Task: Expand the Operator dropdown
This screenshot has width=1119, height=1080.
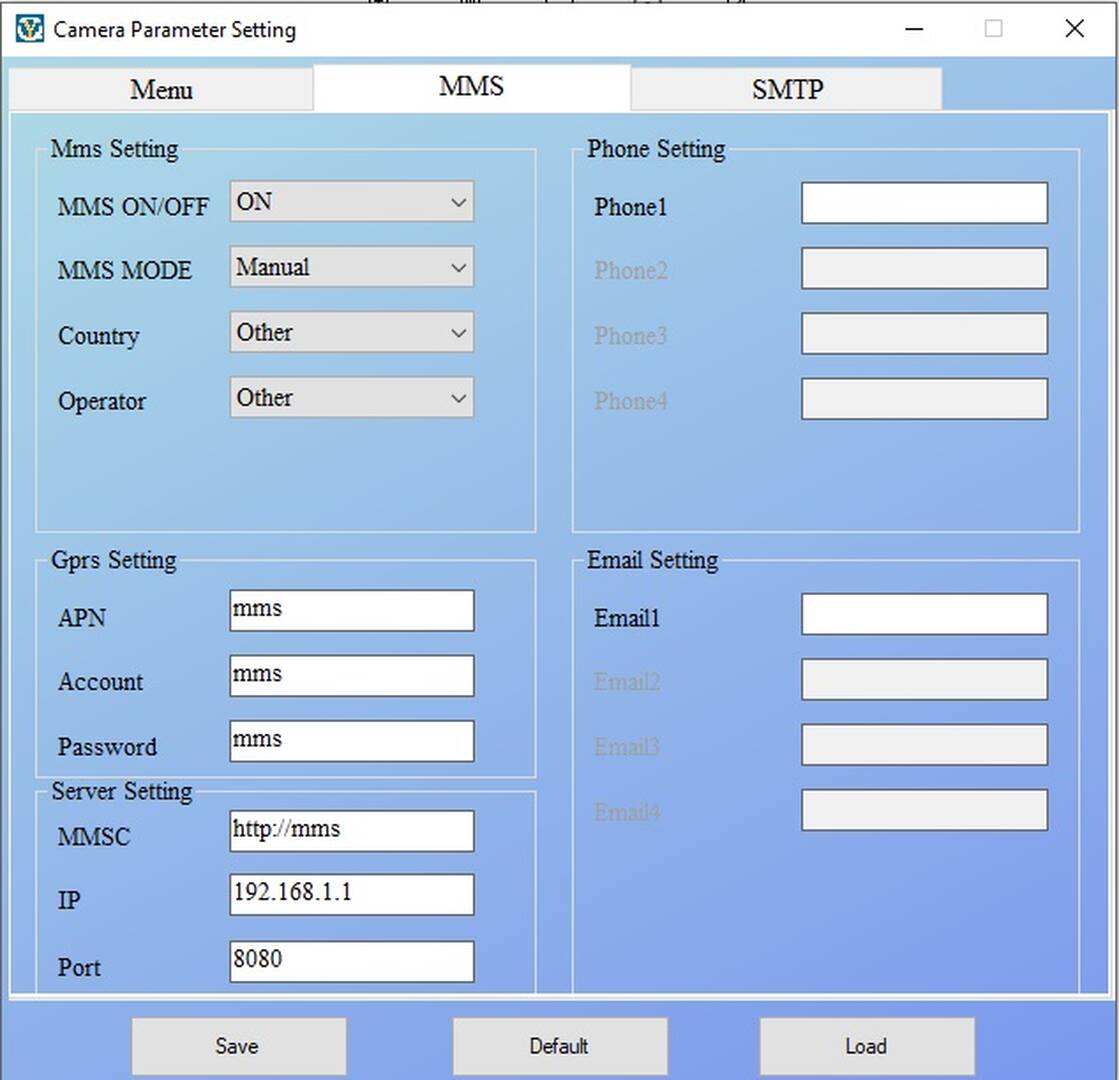Action: tap(351, 398)
